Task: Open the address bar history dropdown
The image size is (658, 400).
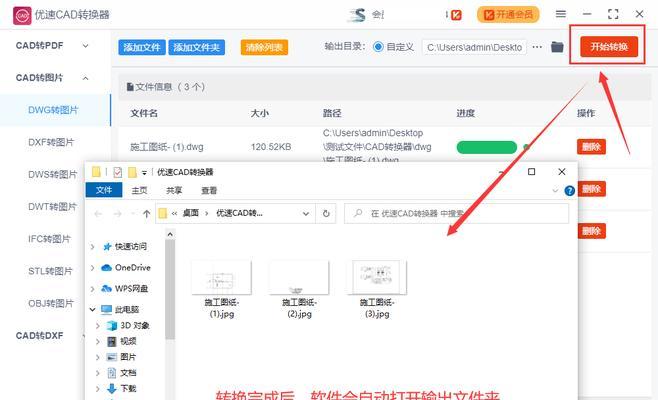Action: [x=306, y=214]
